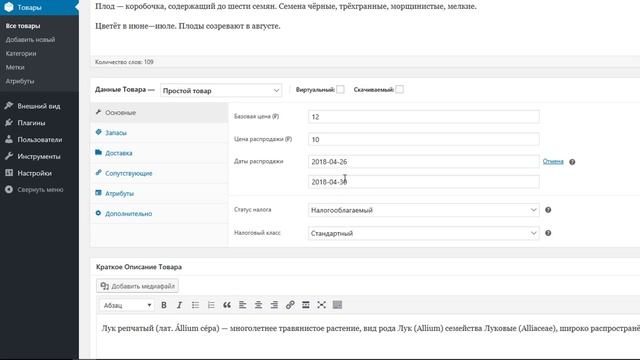Open Добавить новый product page
640x360 pixels.
click(30, 40)
